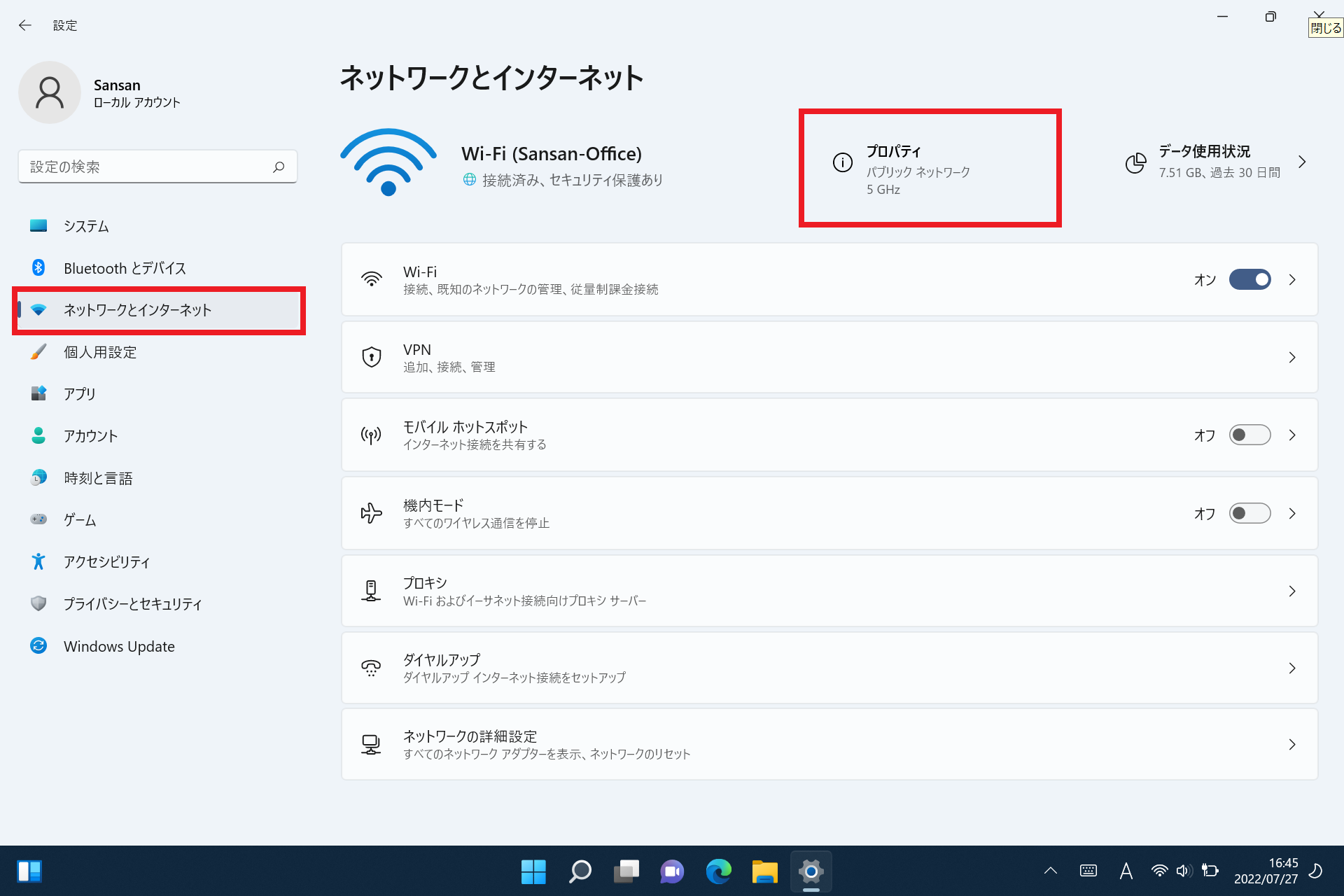1344x896 pixels.
Task: Select アプリ in the sidebar
Action: coord(159,394)
